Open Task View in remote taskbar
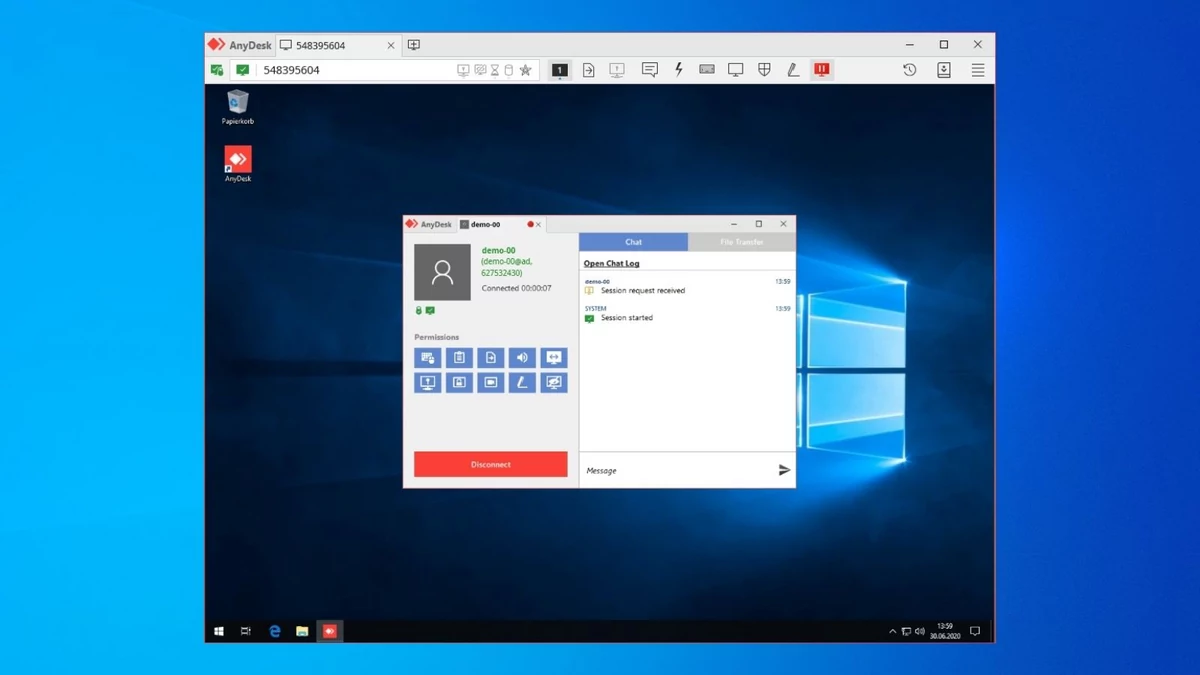The width and height of the screenshot is (1200, 675). (246, 631)
